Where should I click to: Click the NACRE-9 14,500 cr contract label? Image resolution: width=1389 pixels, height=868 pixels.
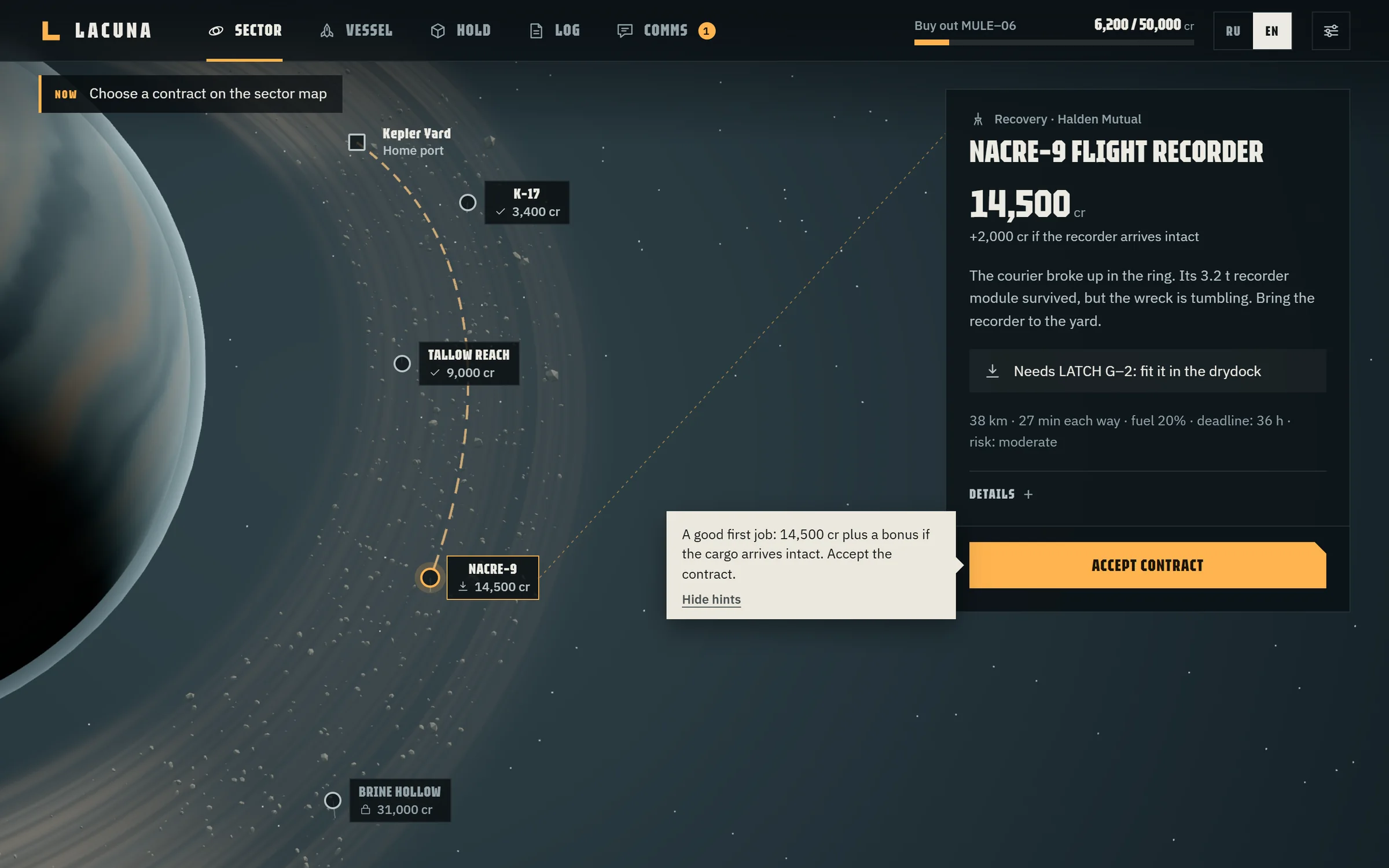(x=493, y=578)
